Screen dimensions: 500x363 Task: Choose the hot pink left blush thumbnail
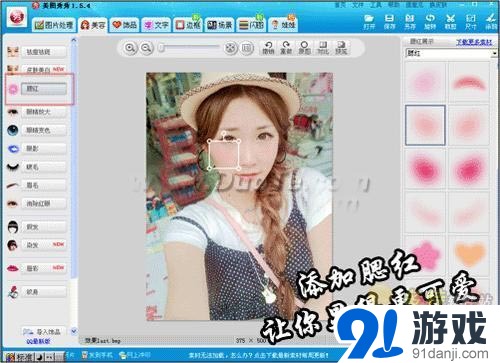point(425,169)
